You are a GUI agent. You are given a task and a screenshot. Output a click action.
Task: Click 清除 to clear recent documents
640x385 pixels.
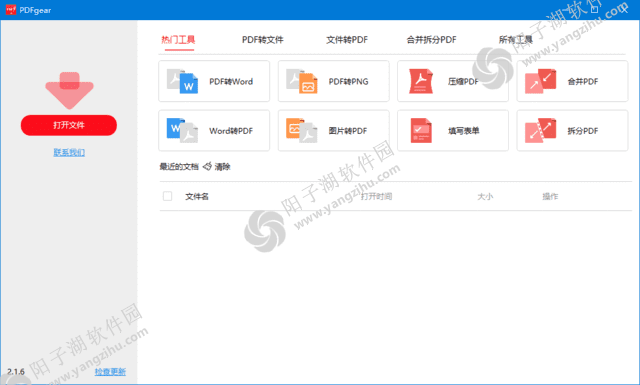click(222, 167)
